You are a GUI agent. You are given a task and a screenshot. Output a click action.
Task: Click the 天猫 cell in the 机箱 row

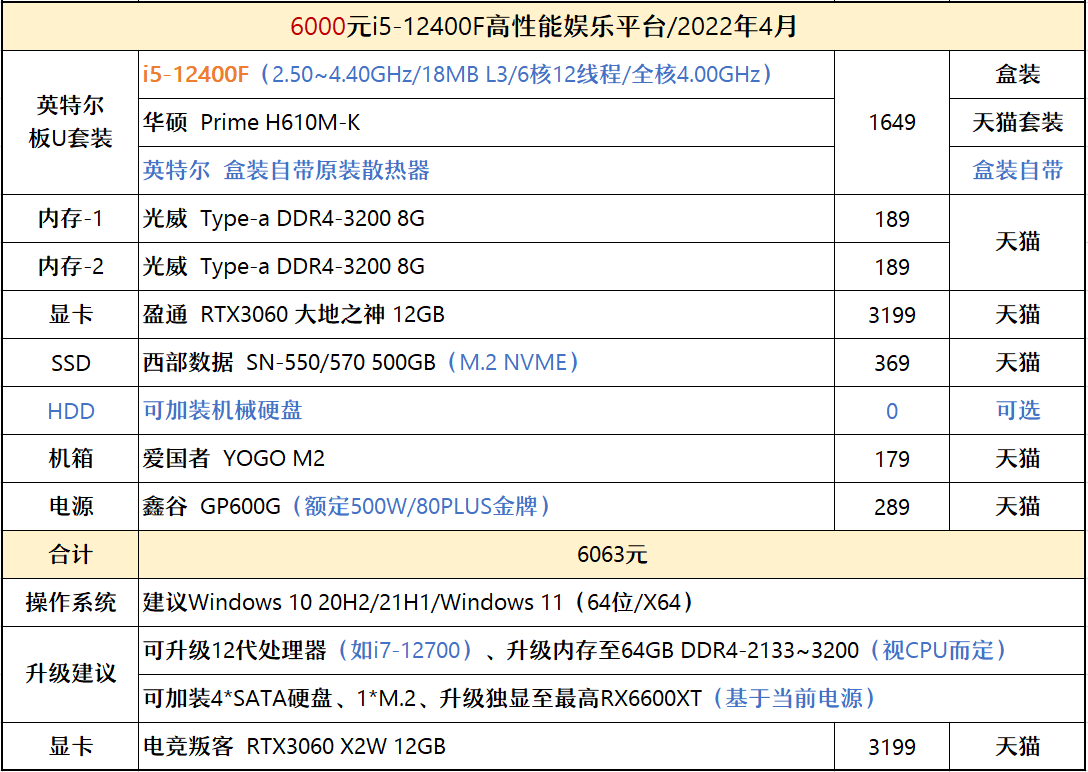pos(1017,458)
